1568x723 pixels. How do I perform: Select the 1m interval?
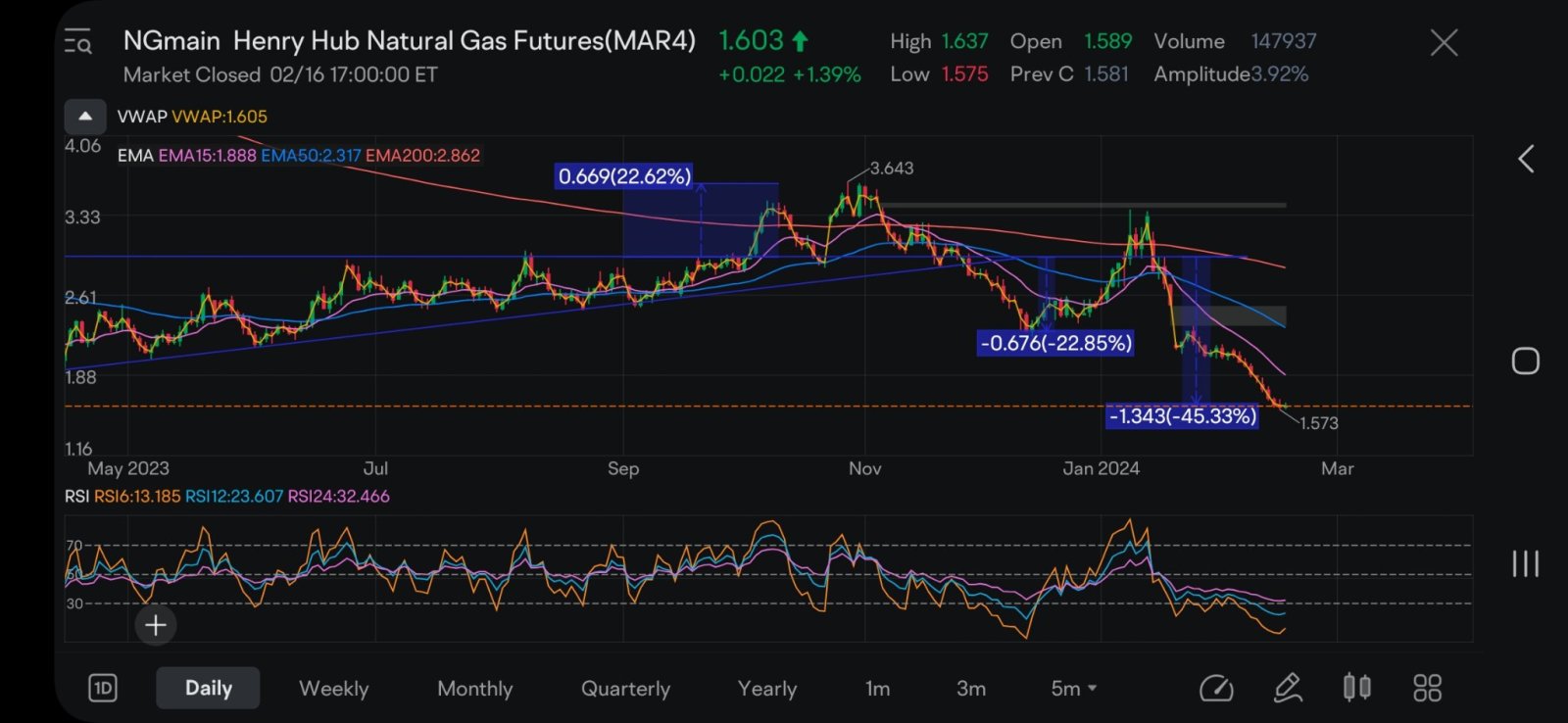[x=877, y=689]
